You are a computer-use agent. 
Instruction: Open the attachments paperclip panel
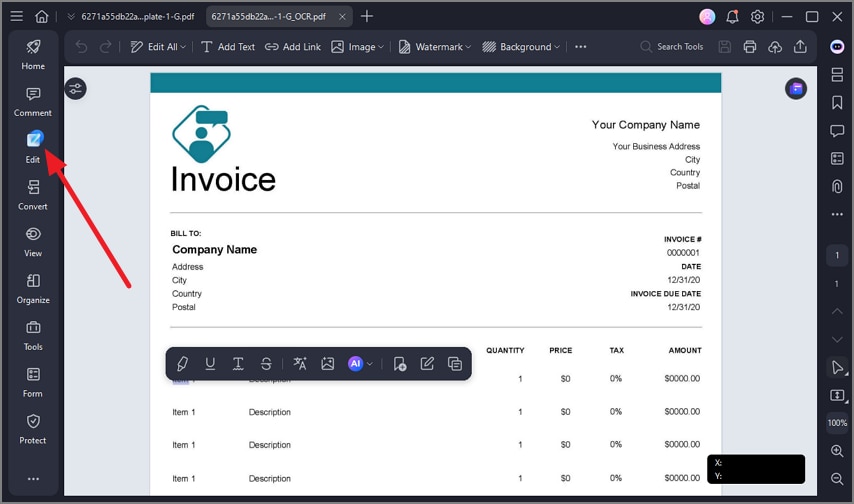[x=837, y=186]
